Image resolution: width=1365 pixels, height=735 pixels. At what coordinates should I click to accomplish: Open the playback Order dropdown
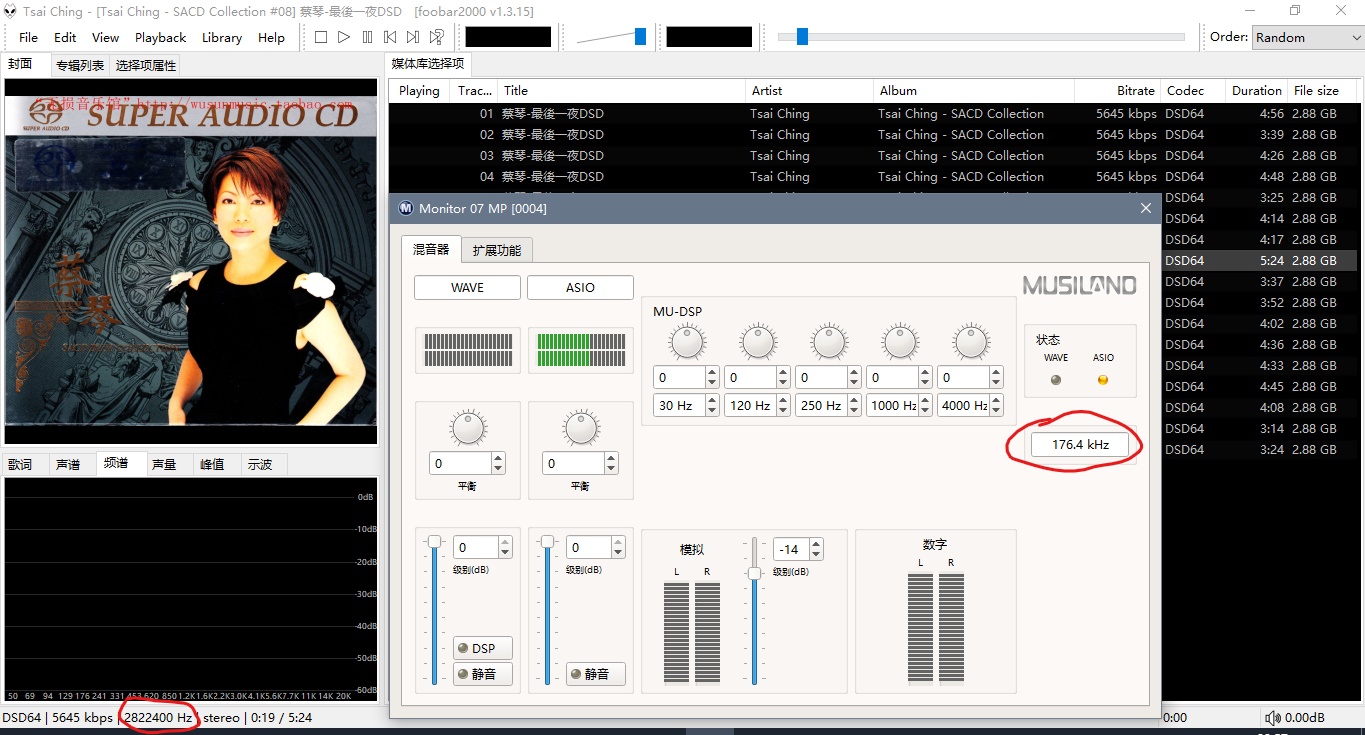(x=1307, y=37)
